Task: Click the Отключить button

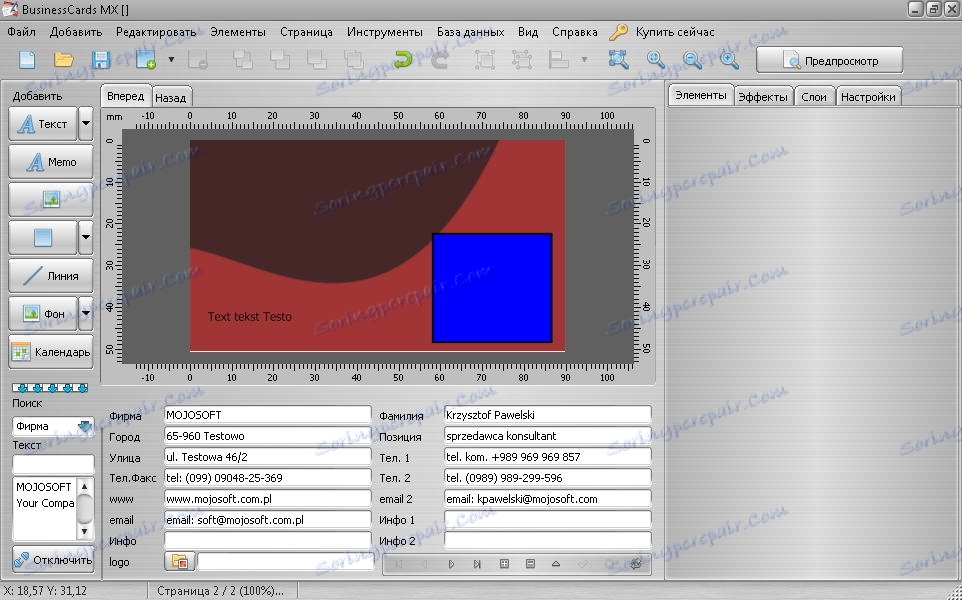Action: [52, 560]
